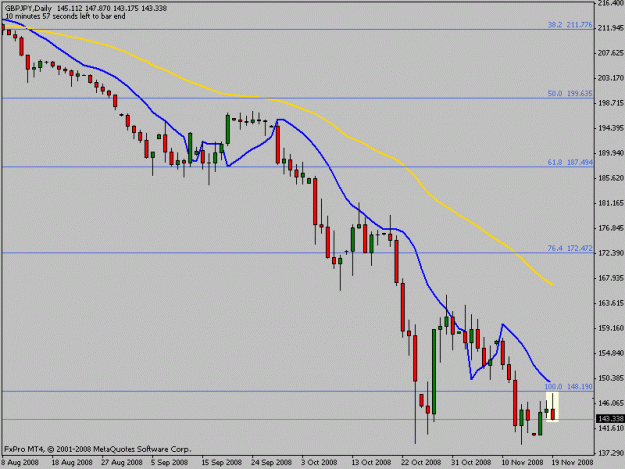The height and width of the screenshot is (469, 625).
Task: Click the 5 Sep 2008 date label
Action: tap(169, 462)
